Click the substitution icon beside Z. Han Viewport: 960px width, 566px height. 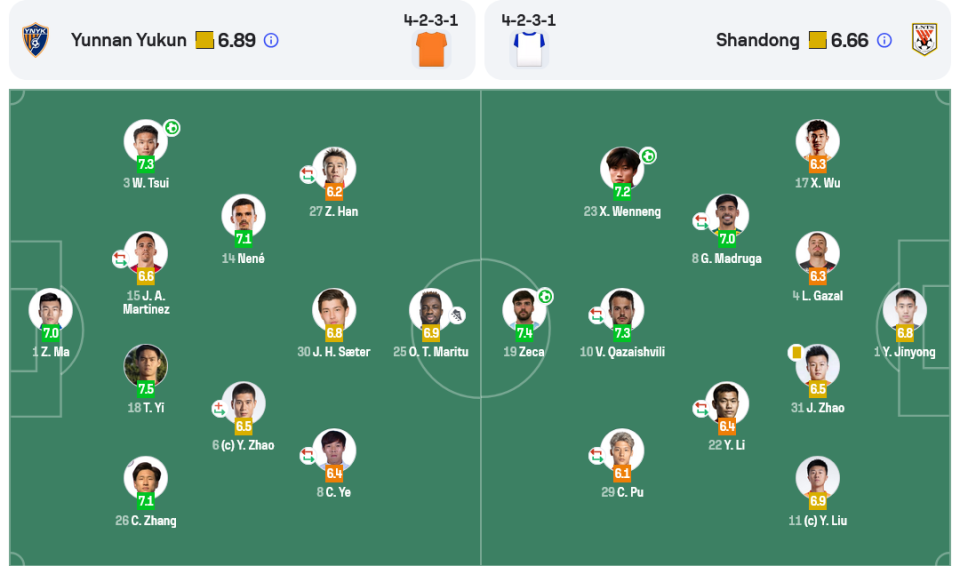click(308, 175)
